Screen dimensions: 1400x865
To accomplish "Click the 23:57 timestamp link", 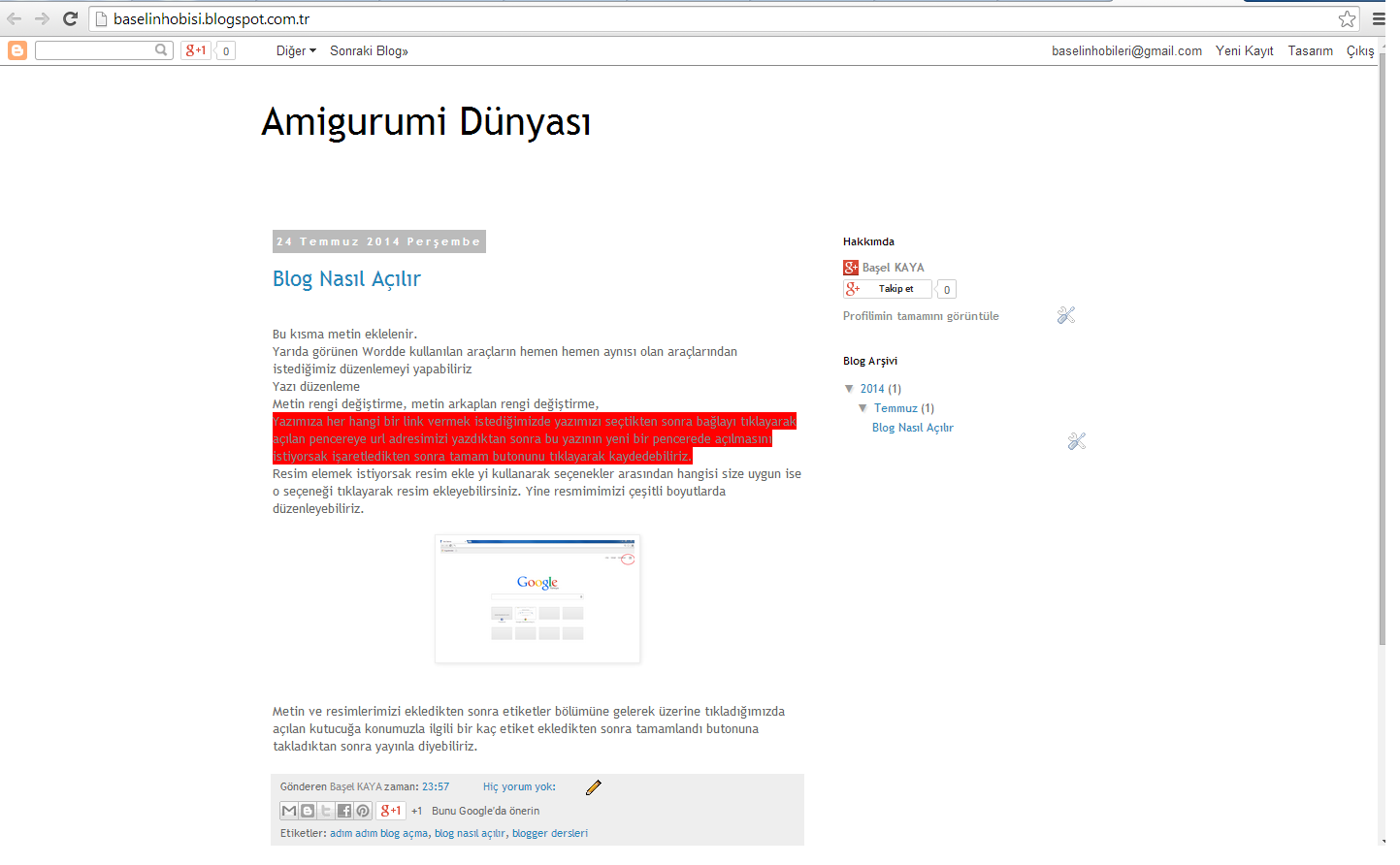I will [x=436, y=787].
